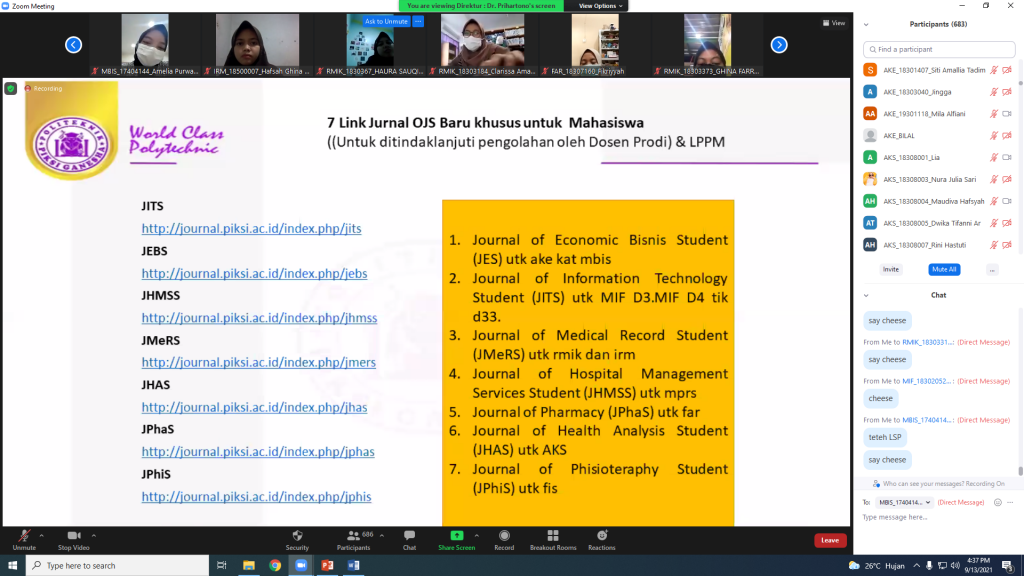Open the journal.piksi.ac.id jphas link
1024x576 pixels.
click(258, 452)
